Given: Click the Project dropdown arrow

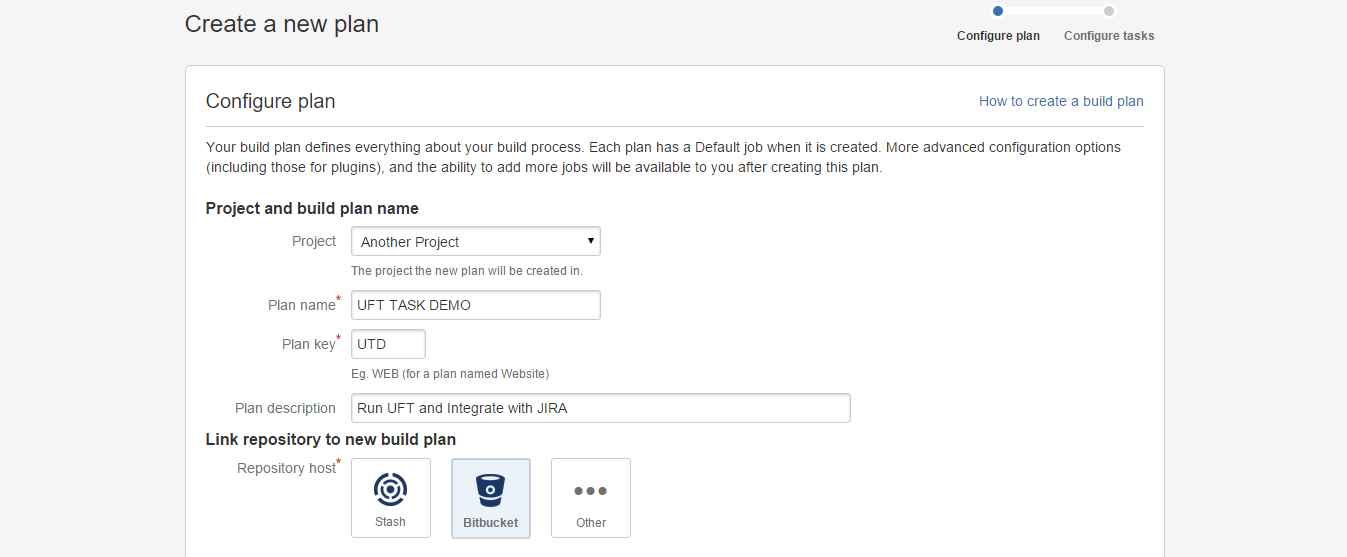Looking at the screenshot, I should pos(591,241).
